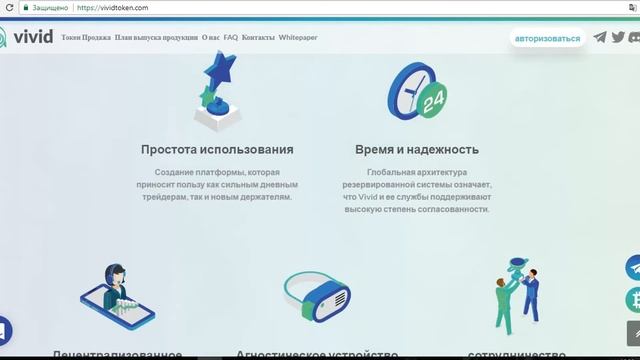Click the Время и надежность heading

417,149
